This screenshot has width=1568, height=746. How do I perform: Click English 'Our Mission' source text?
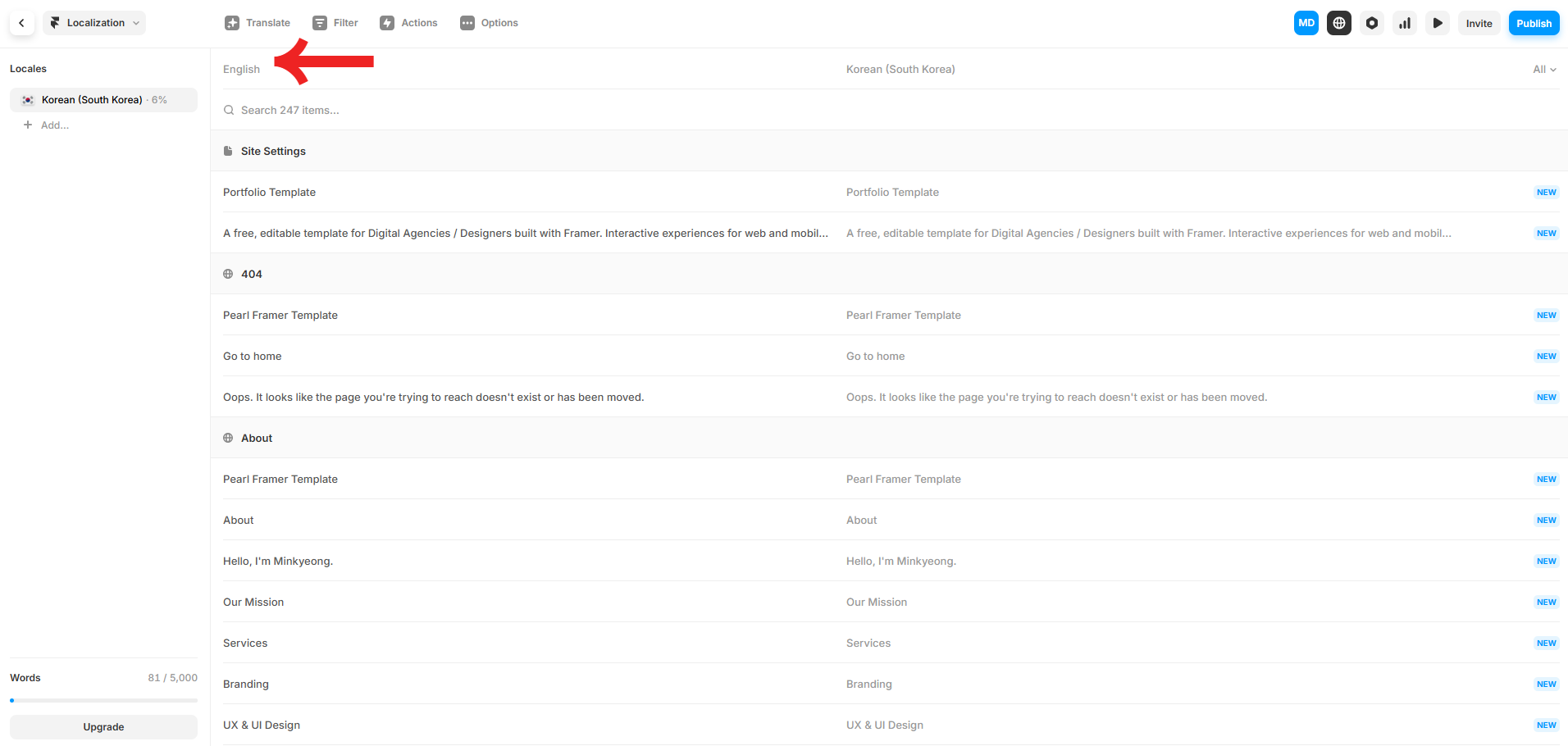pos(253,602)
